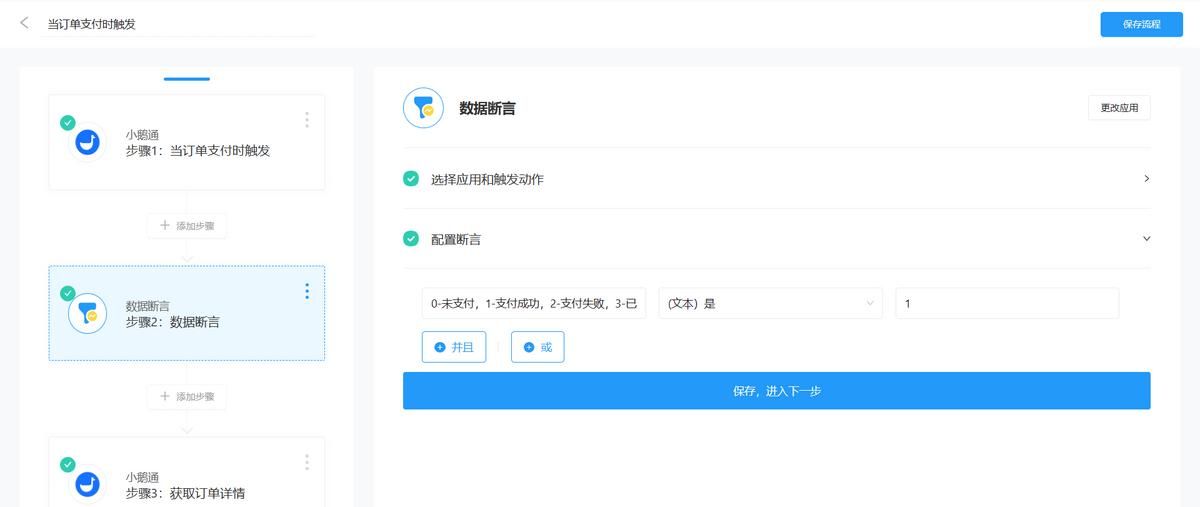
Task: Collapse the 配置断言 section chevron
Action: pos(1146,239)
